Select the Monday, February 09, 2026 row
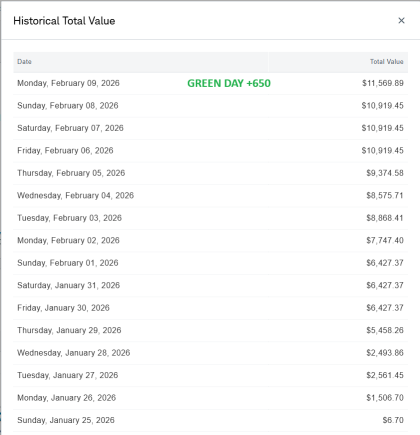Screen dimensions: 420x435 (x=211, y=83)
